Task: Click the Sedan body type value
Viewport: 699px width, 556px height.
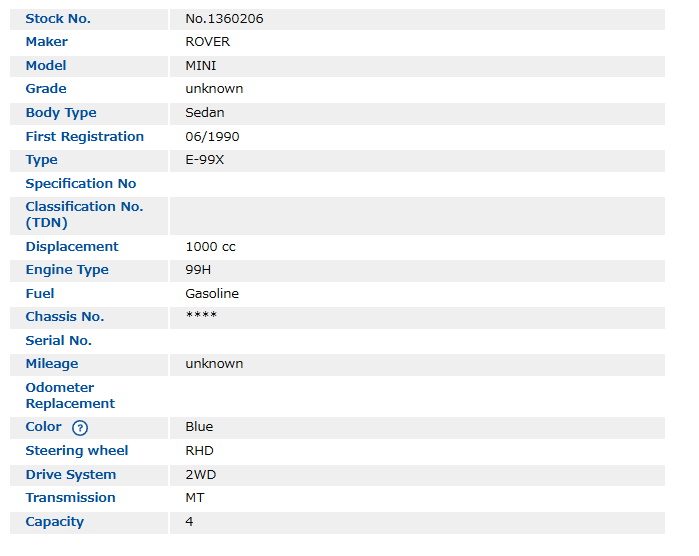Action: (x=205, y=113)
